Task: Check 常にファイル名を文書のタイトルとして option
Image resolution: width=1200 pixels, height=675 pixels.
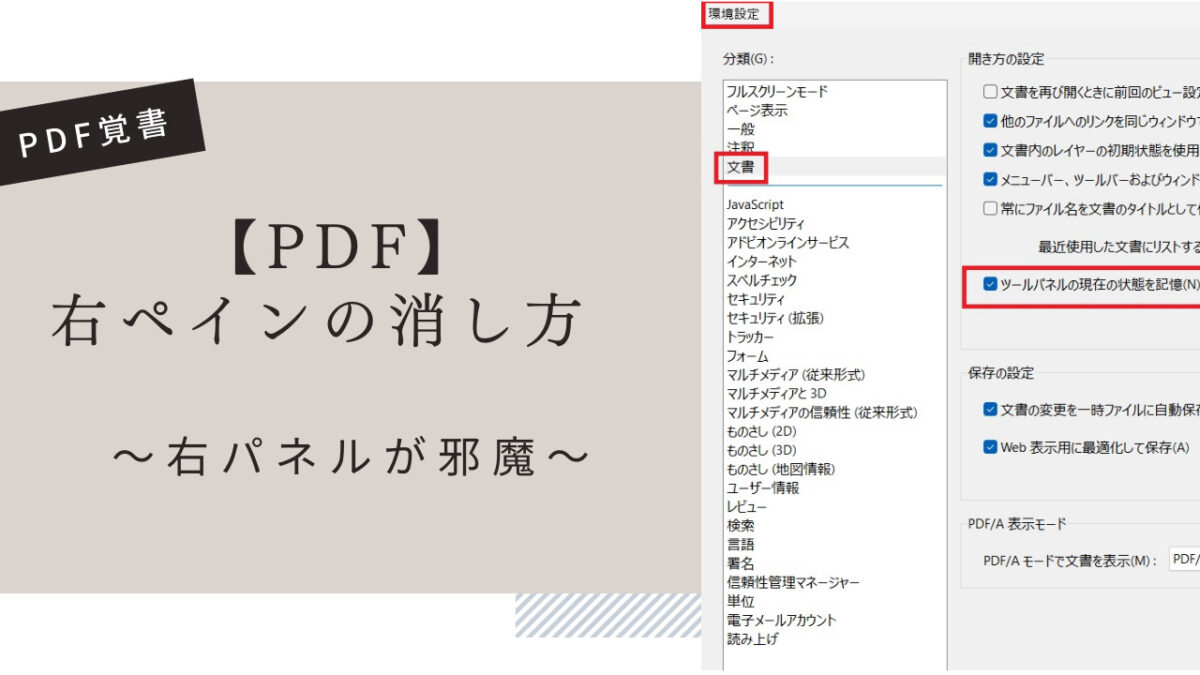Action: [990, 209]
